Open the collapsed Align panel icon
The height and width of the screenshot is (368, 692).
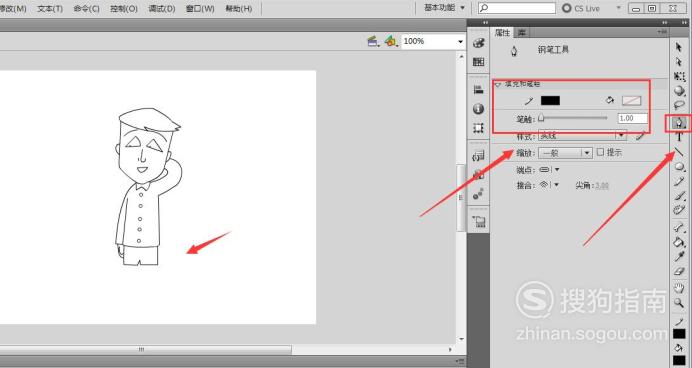[x=478, y=90]
